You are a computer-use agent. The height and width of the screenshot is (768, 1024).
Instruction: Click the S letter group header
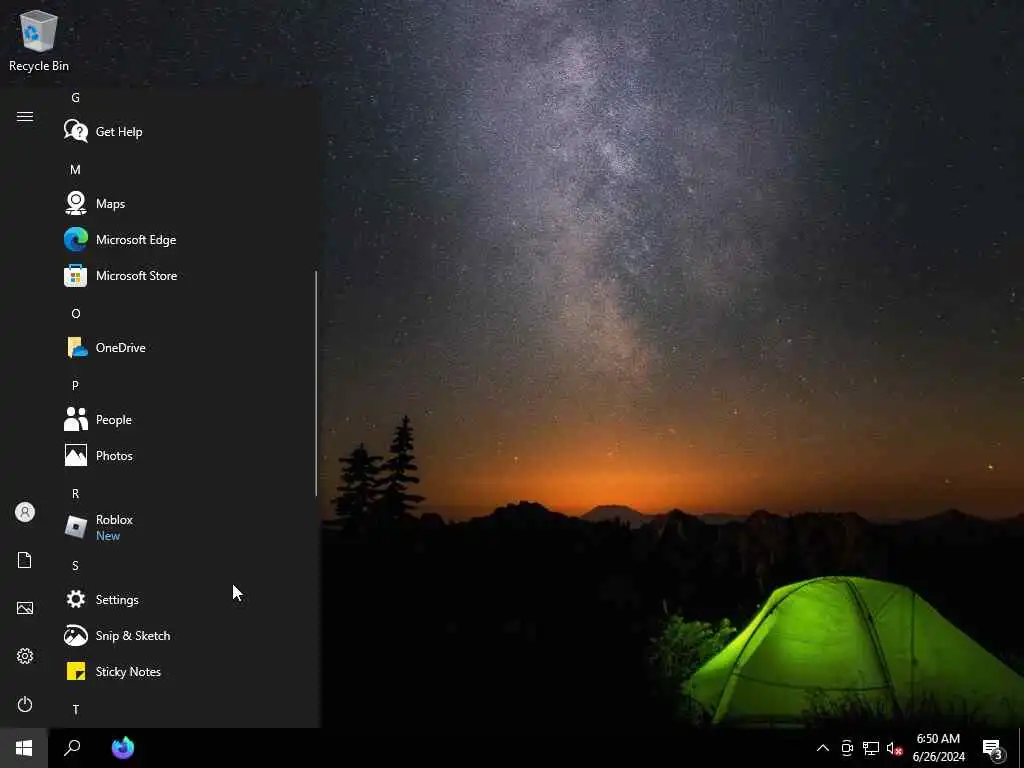[x=75, y=566]
